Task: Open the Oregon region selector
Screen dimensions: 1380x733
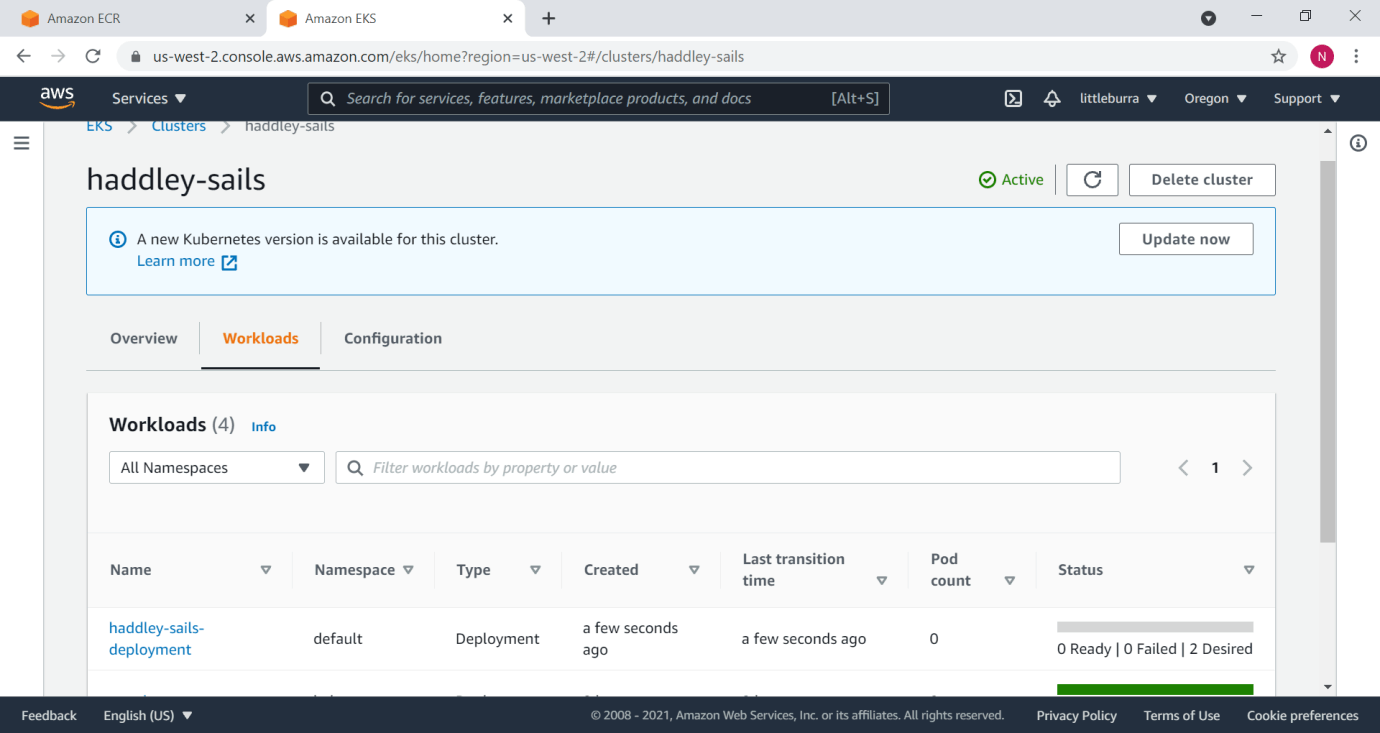Action: [1215, 98]
